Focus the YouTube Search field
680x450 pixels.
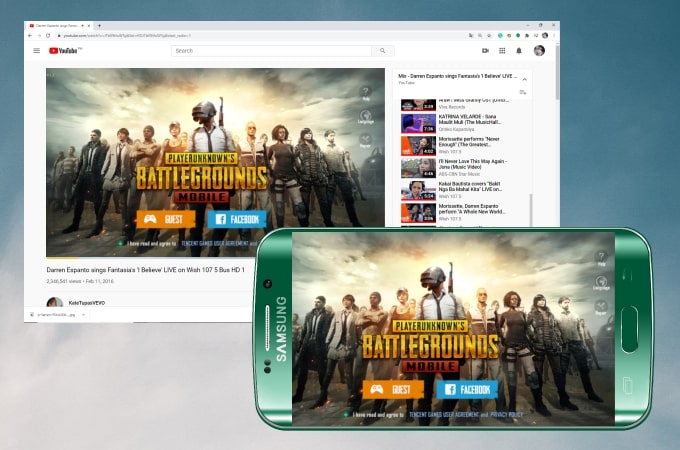271,51
